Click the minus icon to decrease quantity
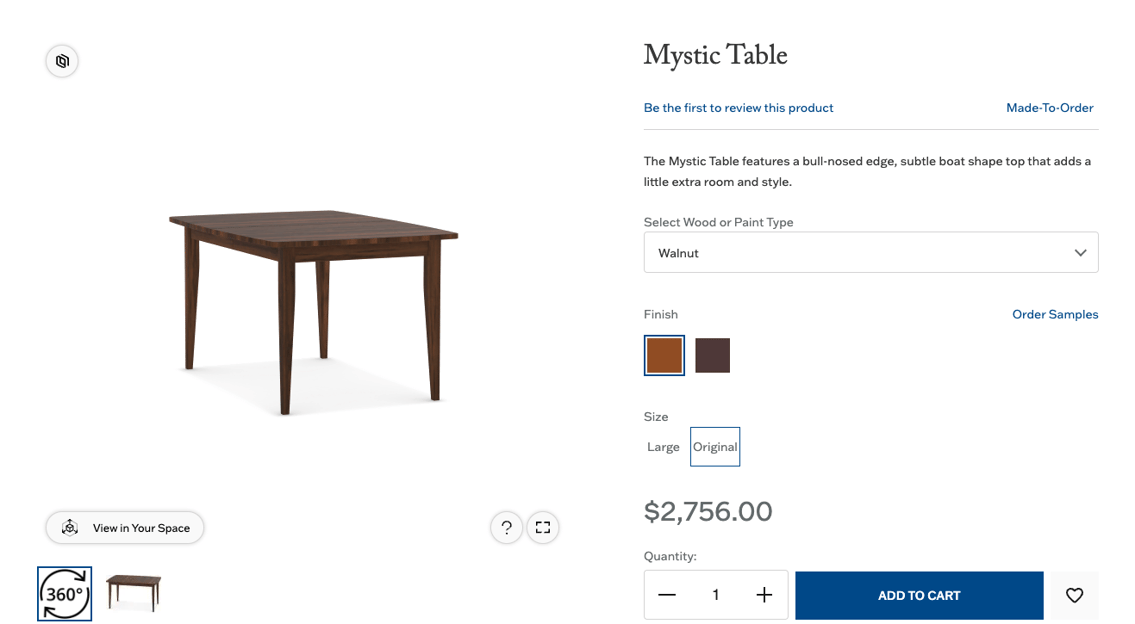The height and width of the screenshot is (624, 1135). 667,594
